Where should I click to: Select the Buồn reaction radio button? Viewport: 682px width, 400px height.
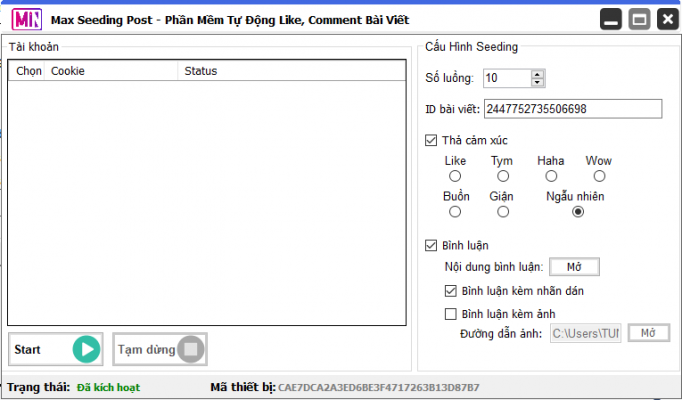coord(455,212)
